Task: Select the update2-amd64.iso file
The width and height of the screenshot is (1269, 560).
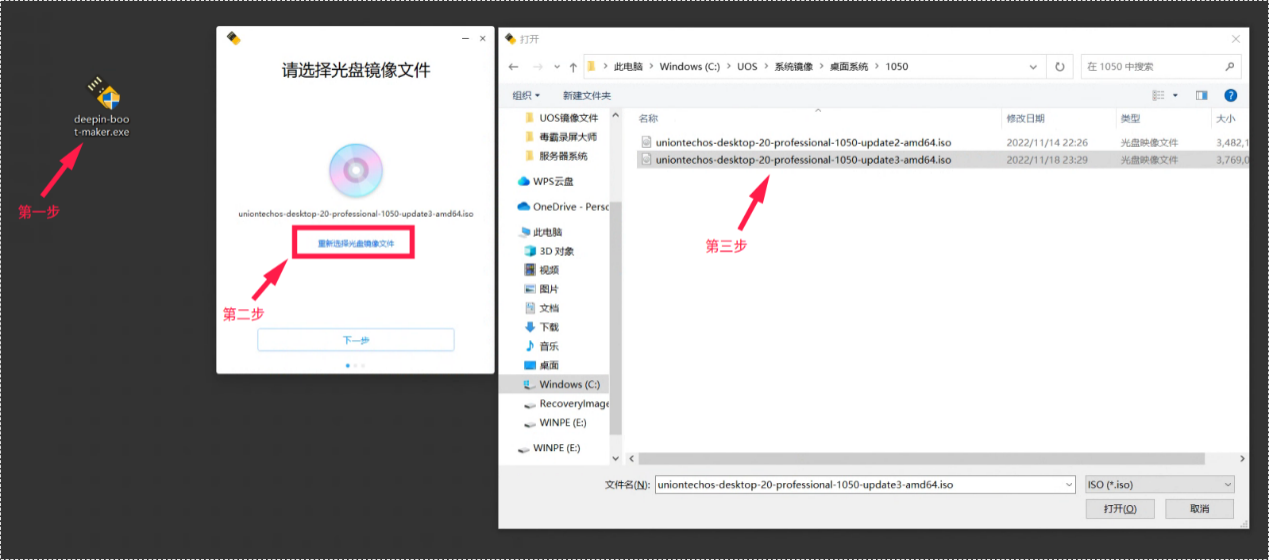Action: point(803,142)
